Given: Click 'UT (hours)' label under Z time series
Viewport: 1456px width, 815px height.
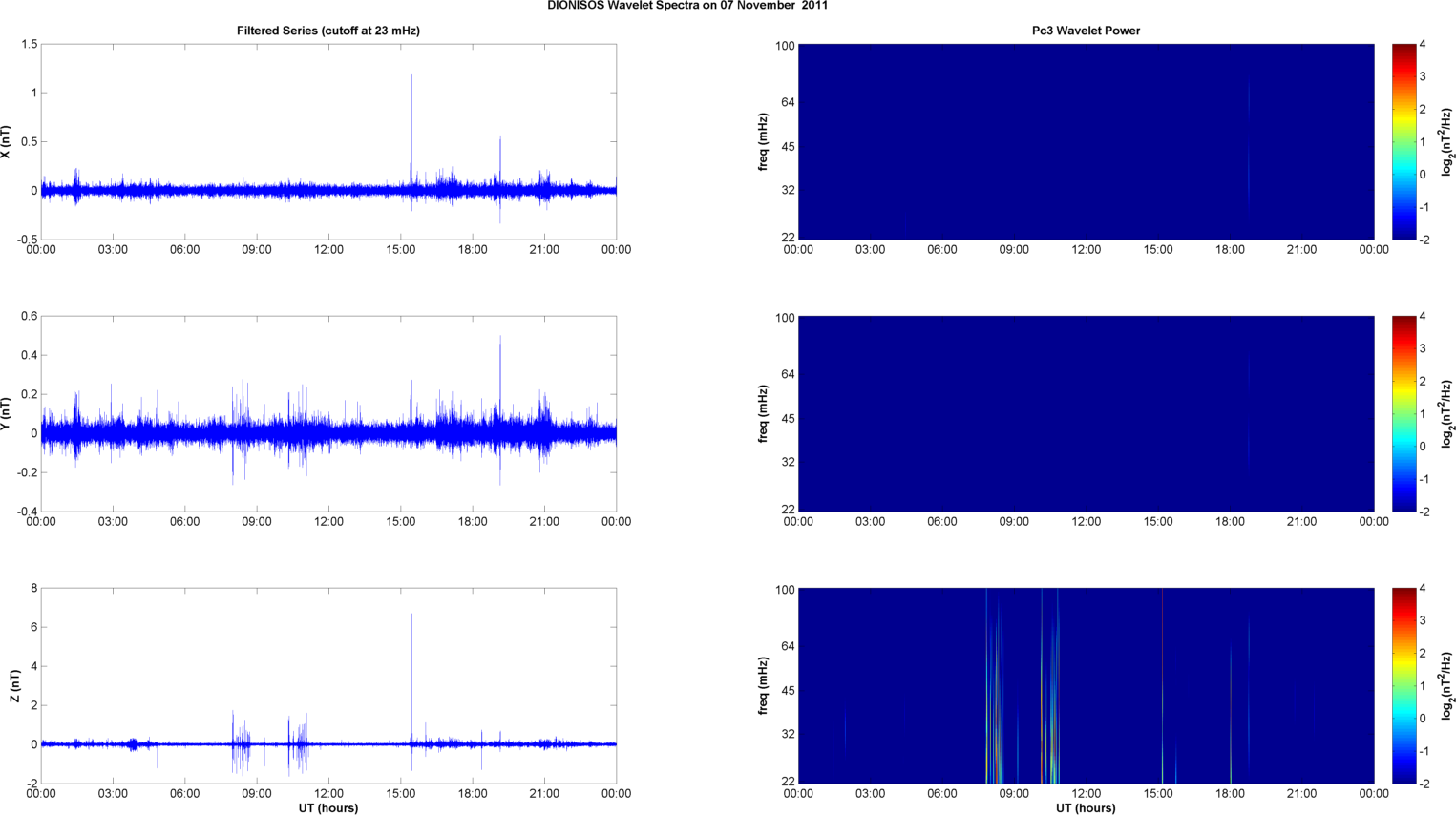Looking at the screenshot, I should click(x=328, y=808).
